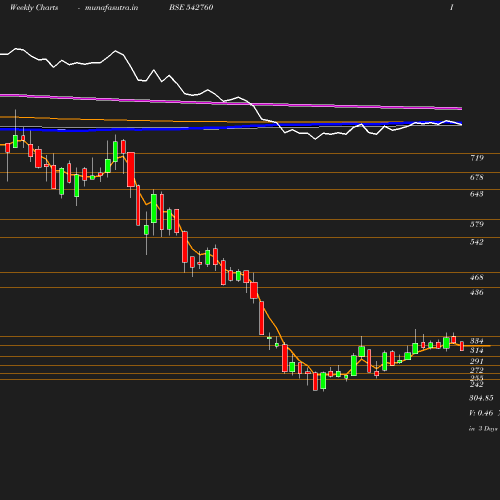Click the 643 price level label
500x500 pixels.
click(477, 194)
